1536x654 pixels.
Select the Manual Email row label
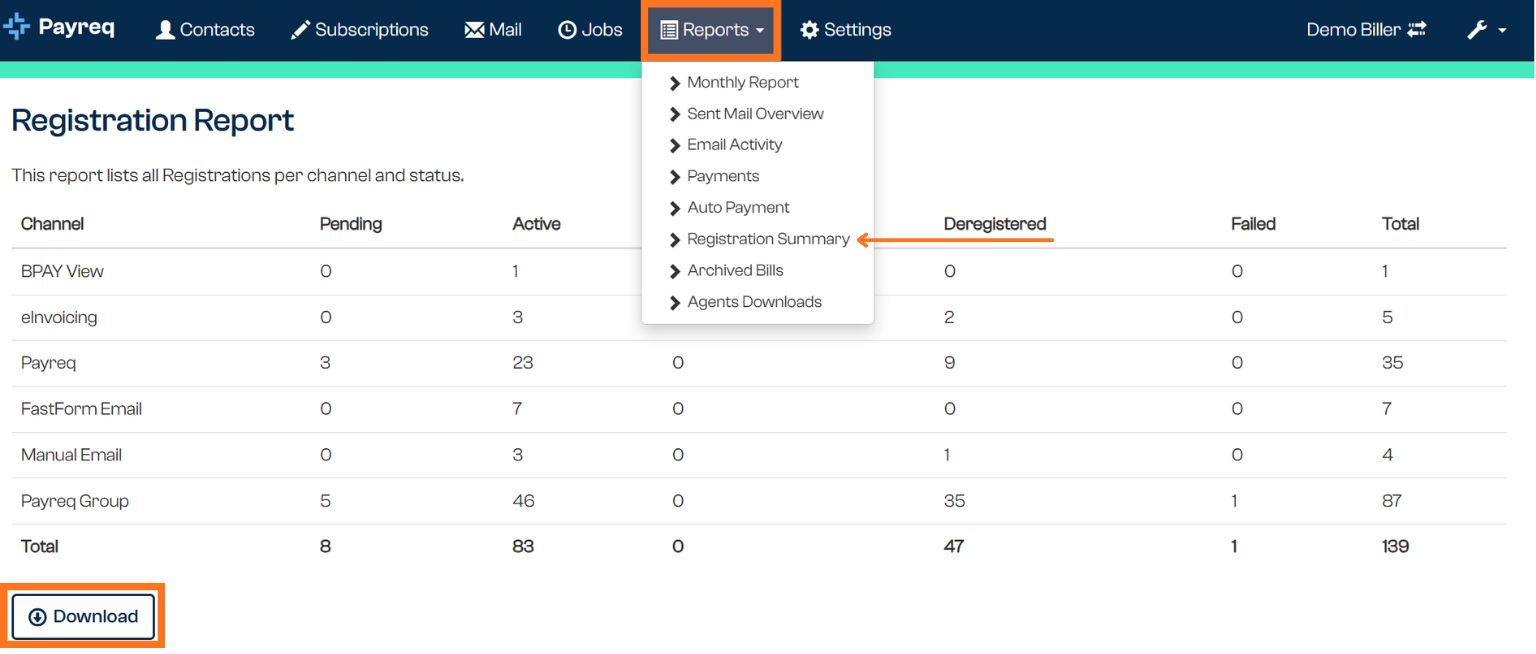pos(71,455)
